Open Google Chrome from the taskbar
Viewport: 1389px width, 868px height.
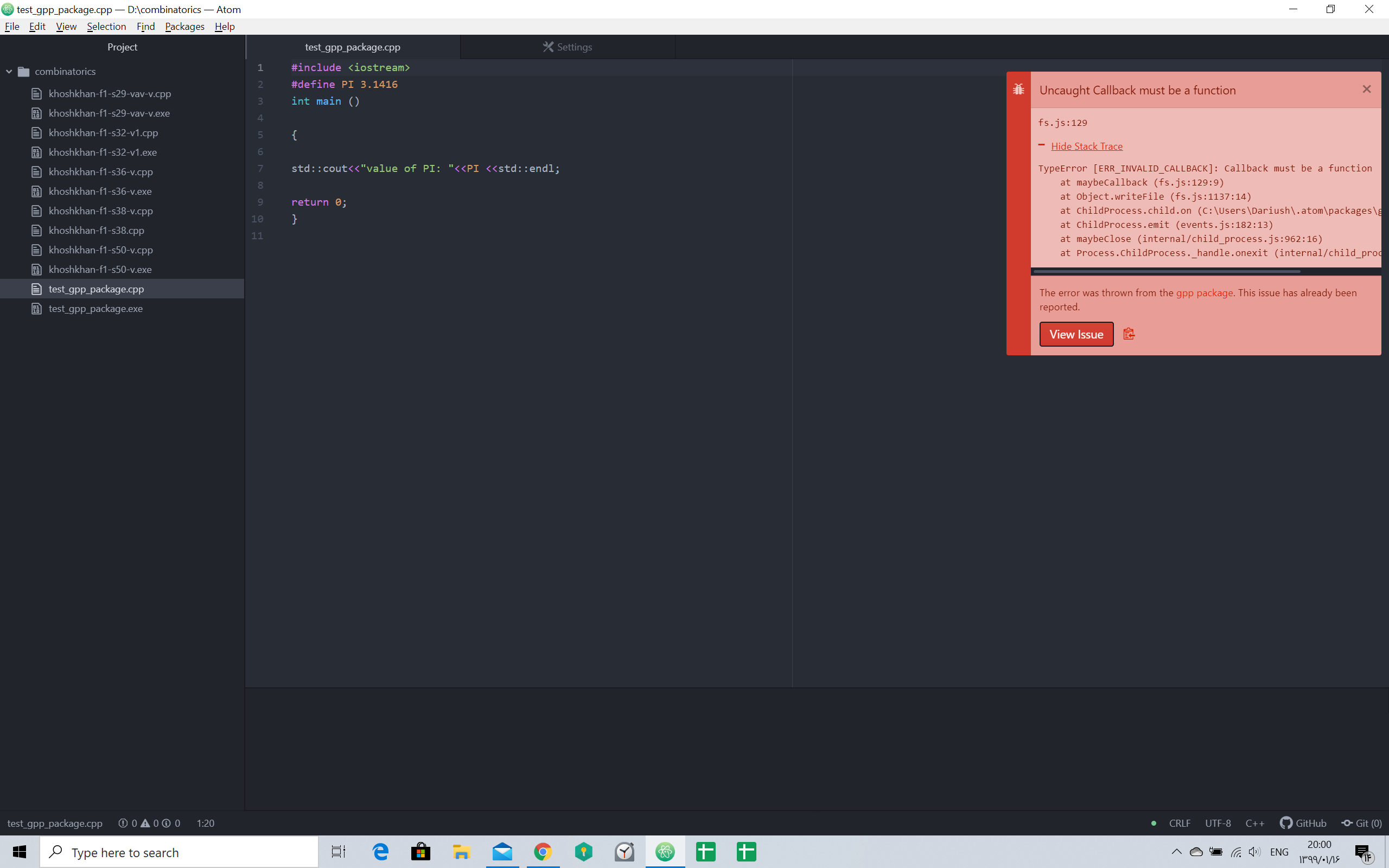point(543,852)
